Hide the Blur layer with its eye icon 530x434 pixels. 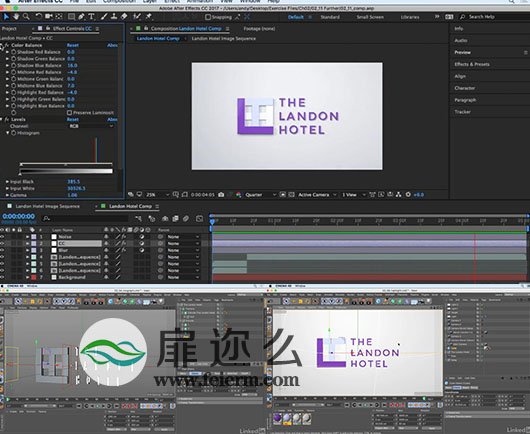pos(2,250)
